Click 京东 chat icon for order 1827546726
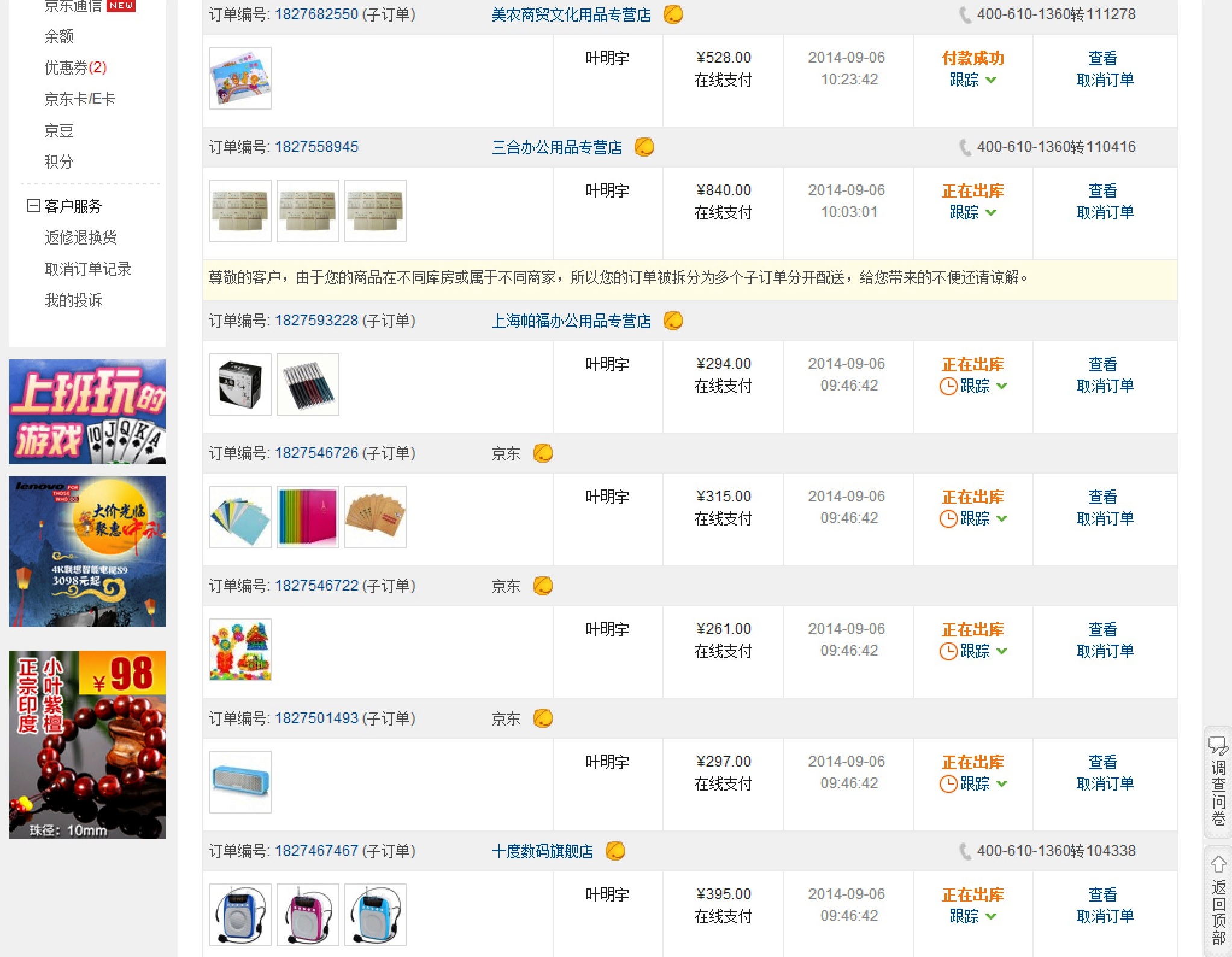Image resolution: width=1232 pixels, height=957 pixels. (542, 453)
